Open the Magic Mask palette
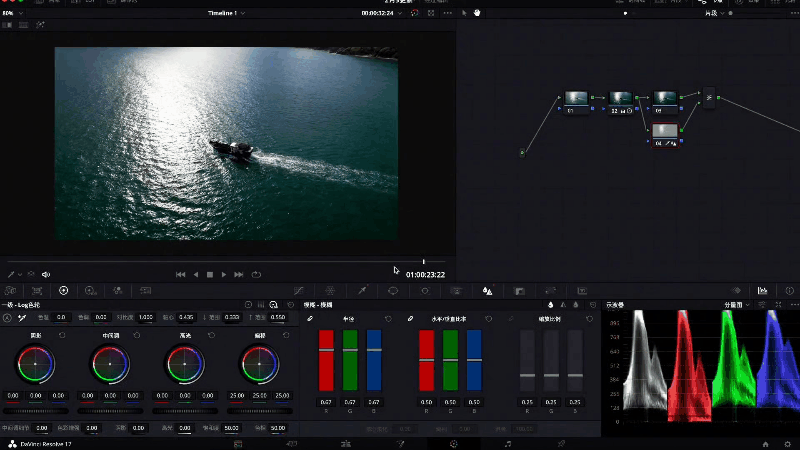The height and width of the screenshot is (450, 800). [456, 291]
